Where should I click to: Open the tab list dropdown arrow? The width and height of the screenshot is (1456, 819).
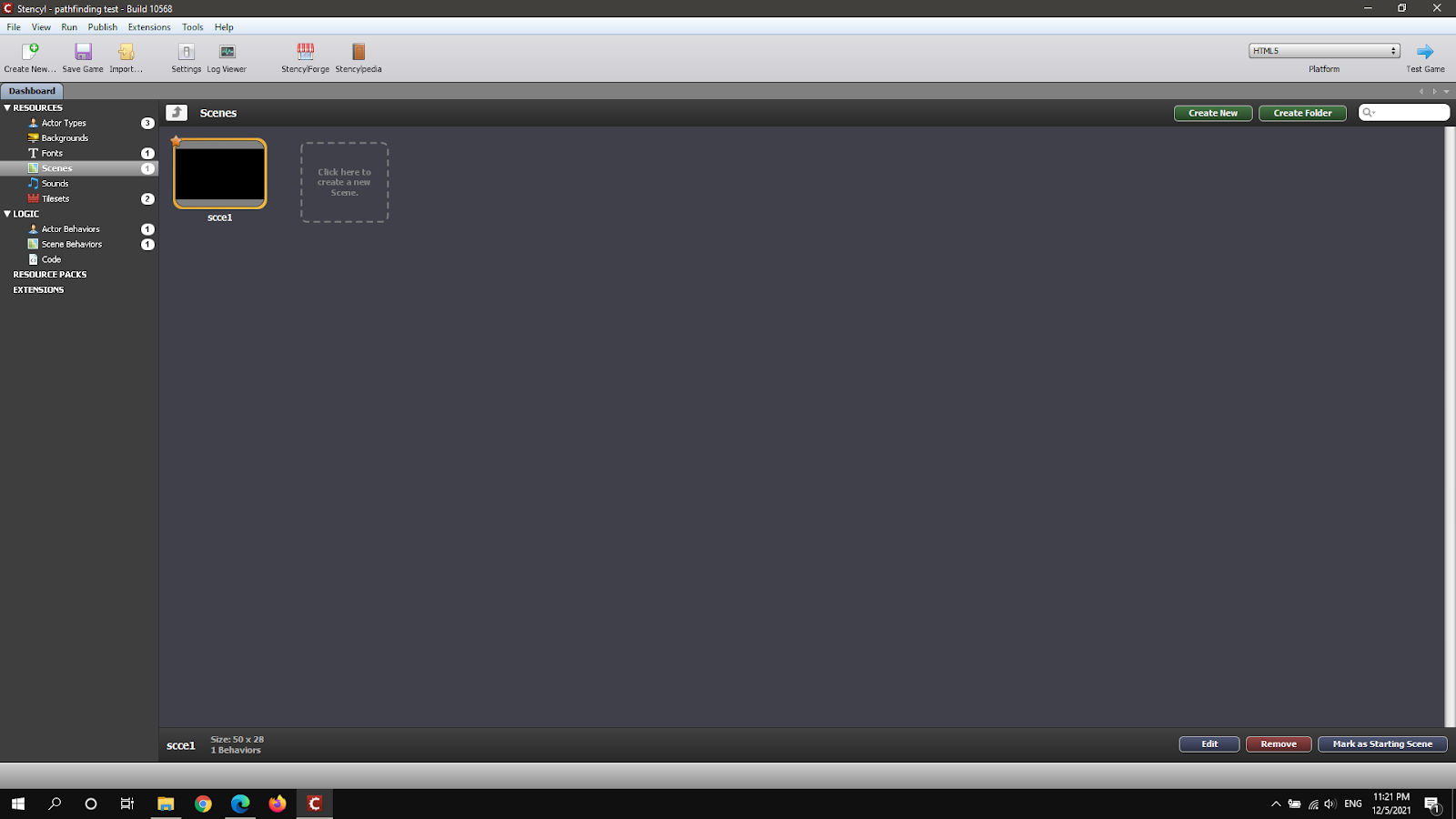[1447, 91]
